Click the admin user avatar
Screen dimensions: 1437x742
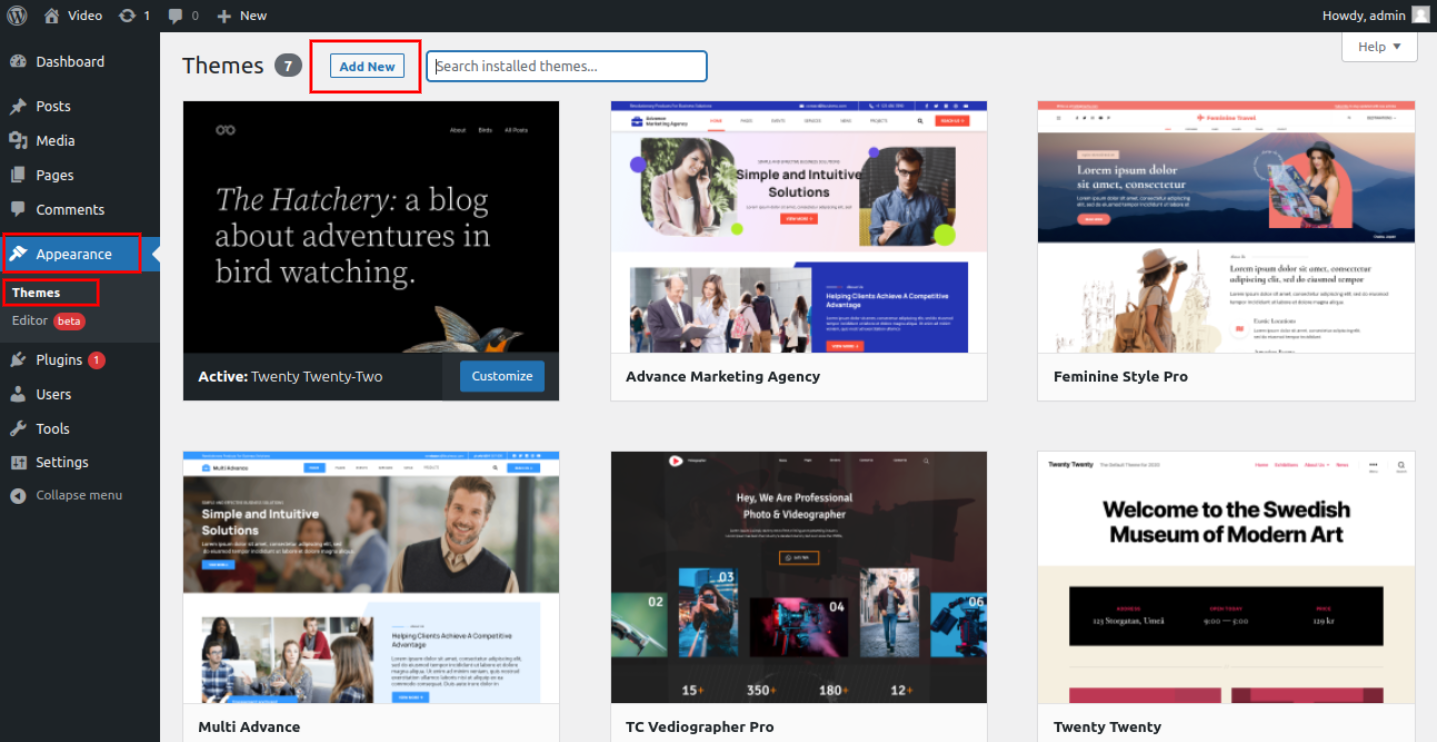(1420, 15)
